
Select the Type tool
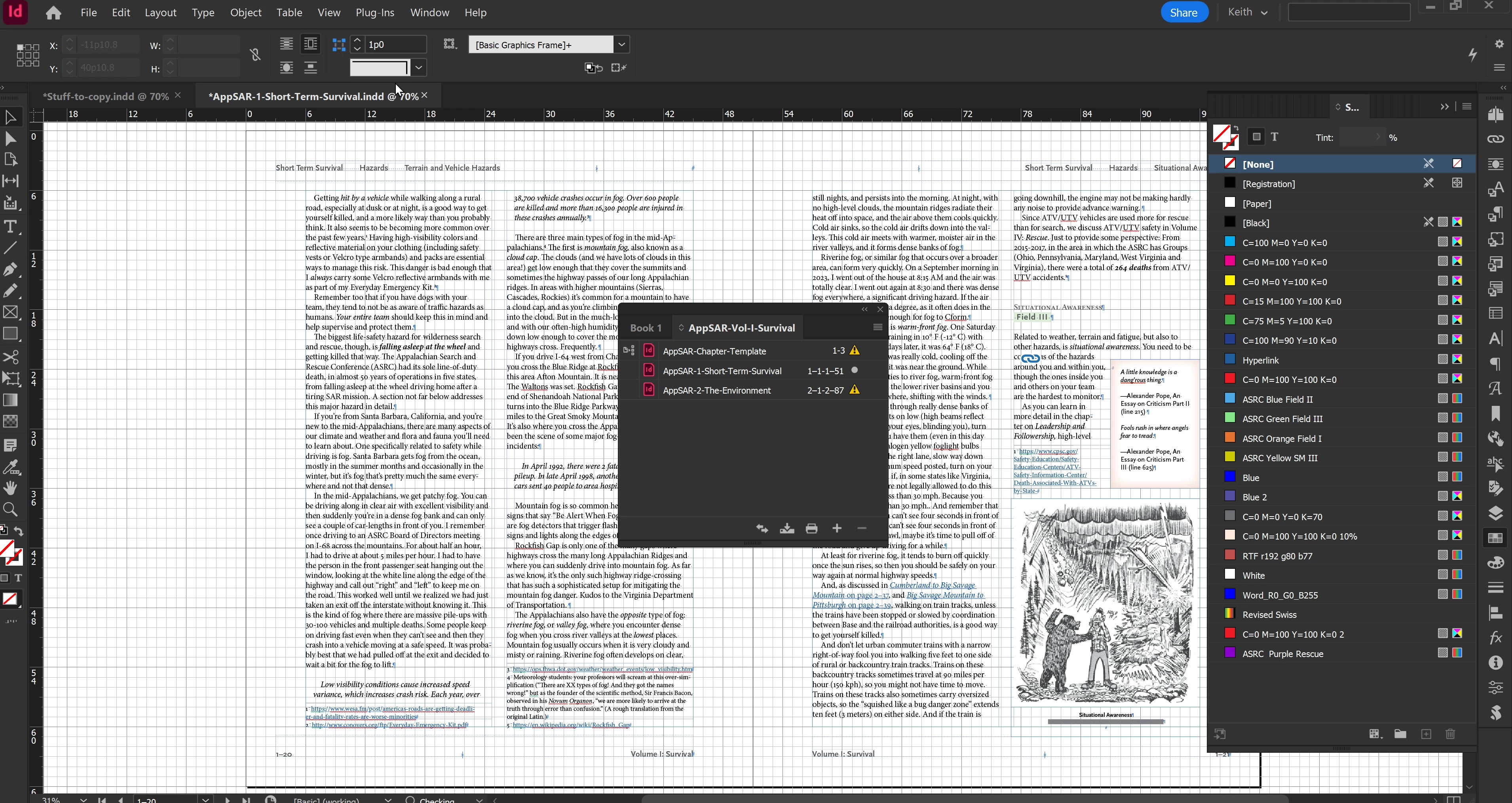[x=10, y=226]
